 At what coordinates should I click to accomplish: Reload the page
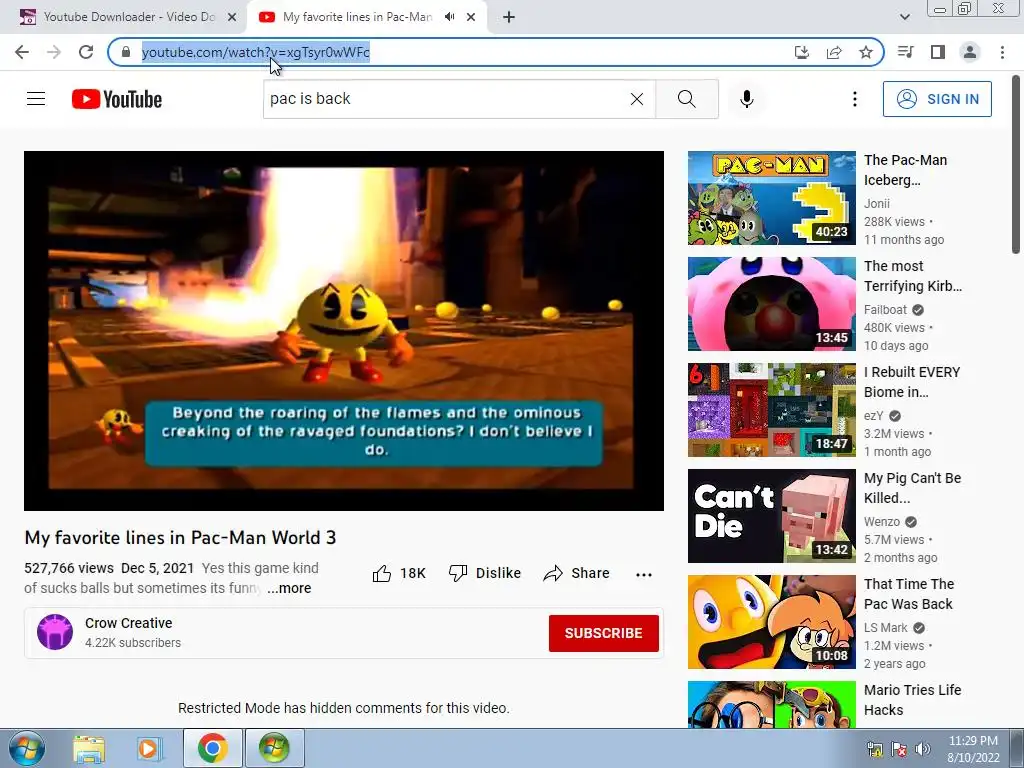tap(86, 52)
